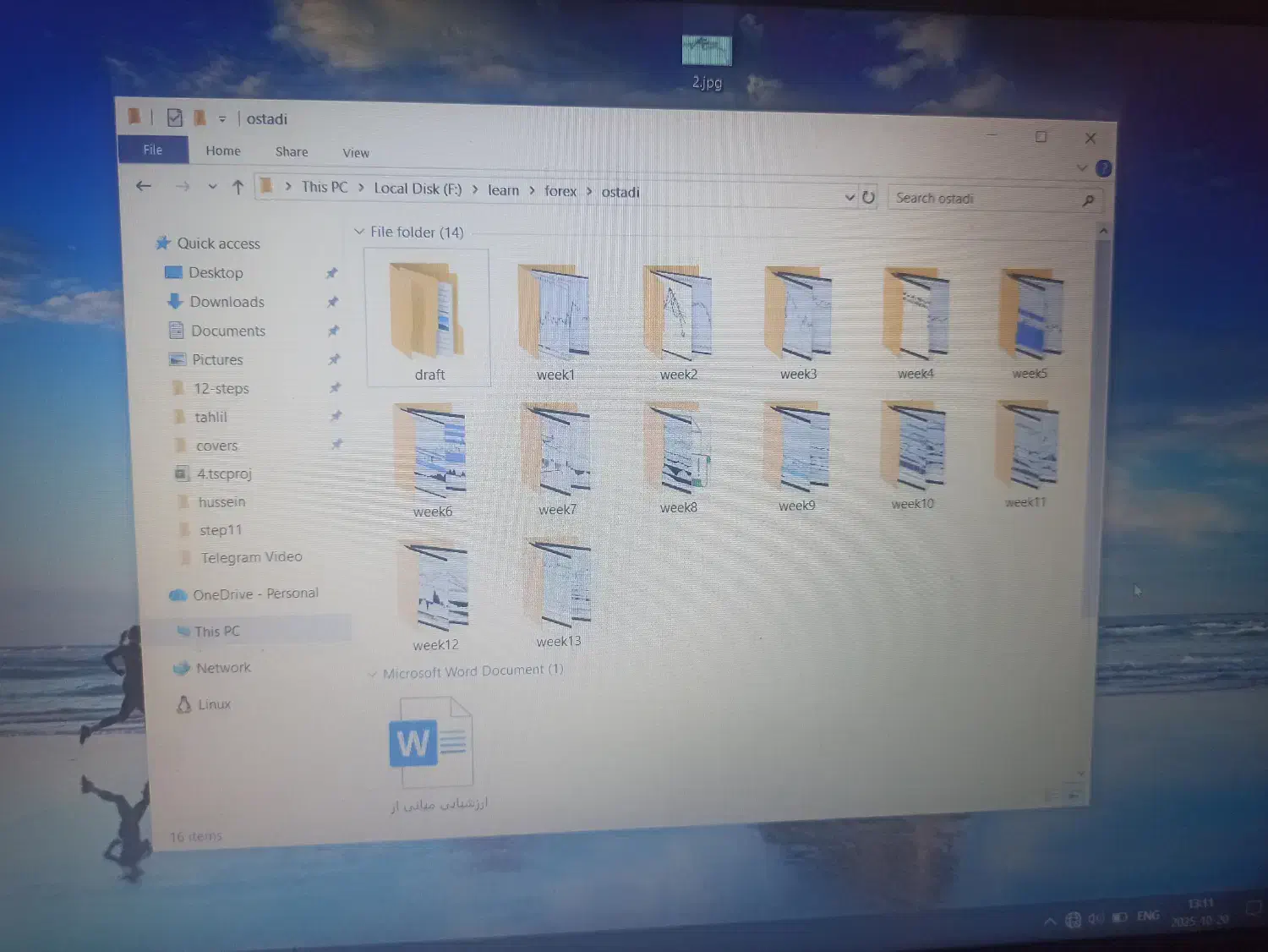
Task: Click forex in the breadcrumb path
Action: pos(560,191)
